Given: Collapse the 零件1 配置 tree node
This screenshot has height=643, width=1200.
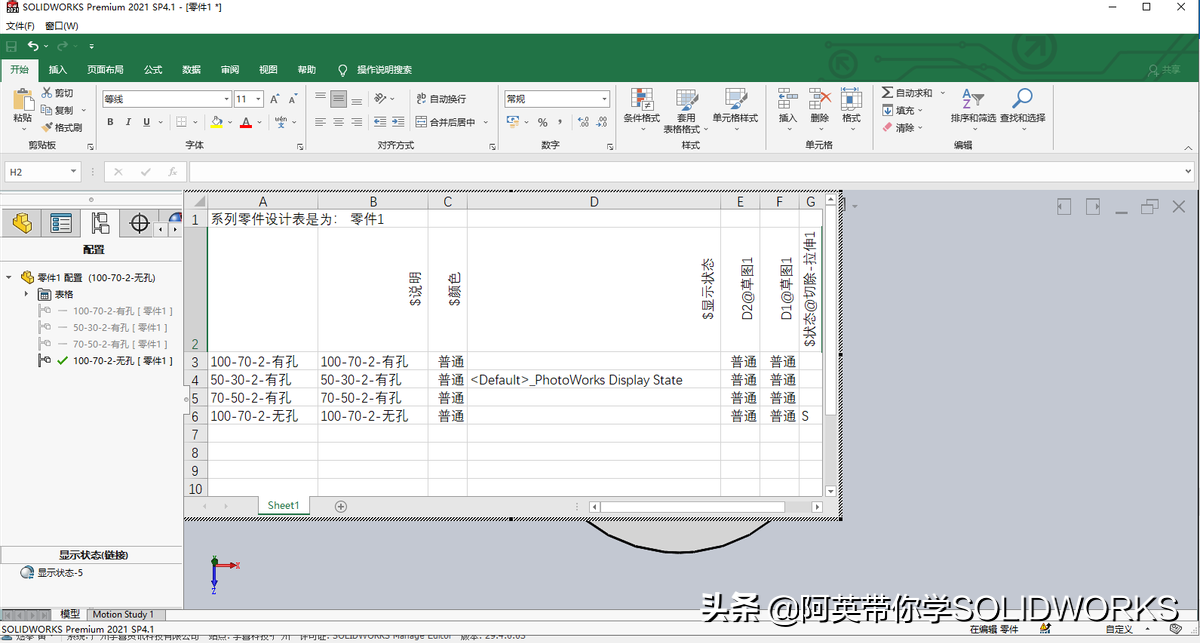Looking at the screenshot, I should coord(10,277).
